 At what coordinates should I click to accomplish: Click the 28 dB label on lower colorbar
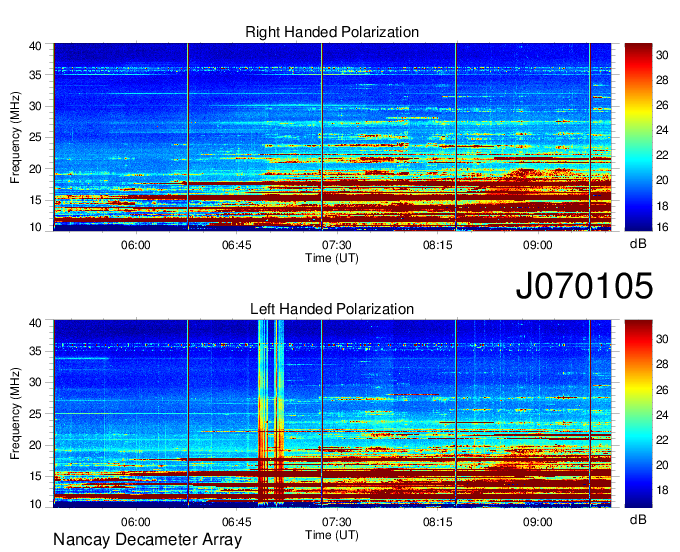coord(662,364)
